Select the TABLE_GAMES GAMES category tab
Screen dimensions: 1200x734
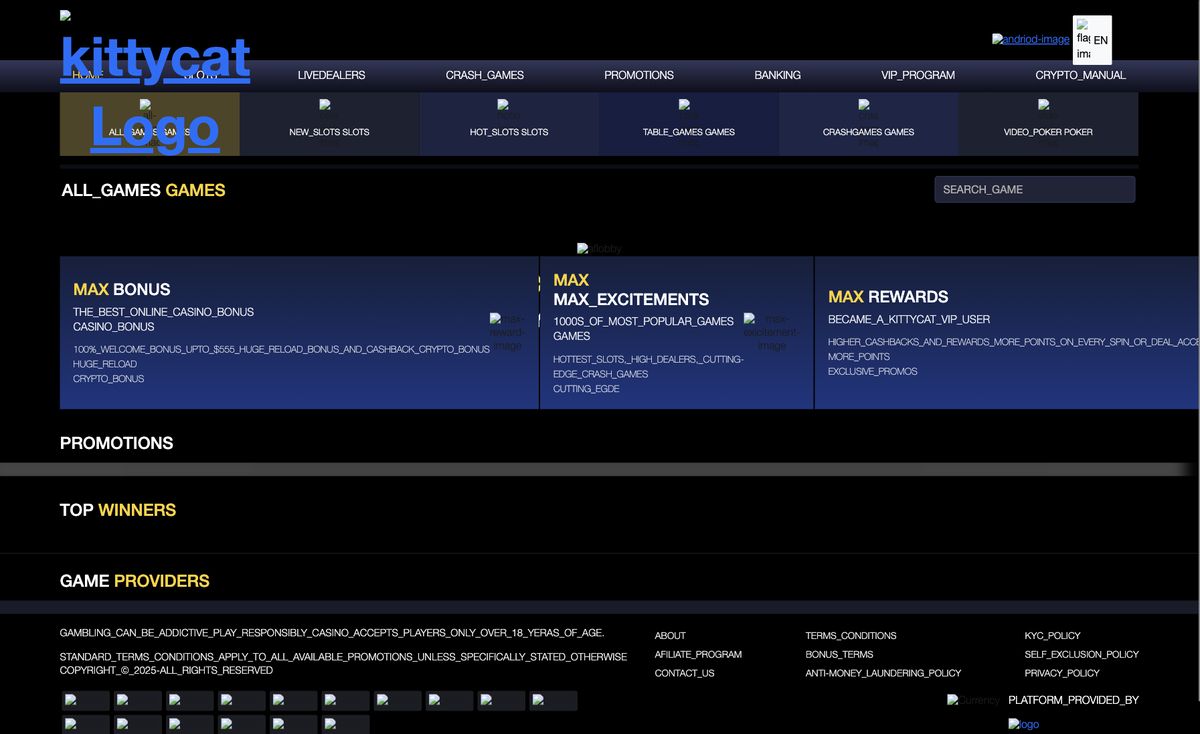(x=689, y=124)
